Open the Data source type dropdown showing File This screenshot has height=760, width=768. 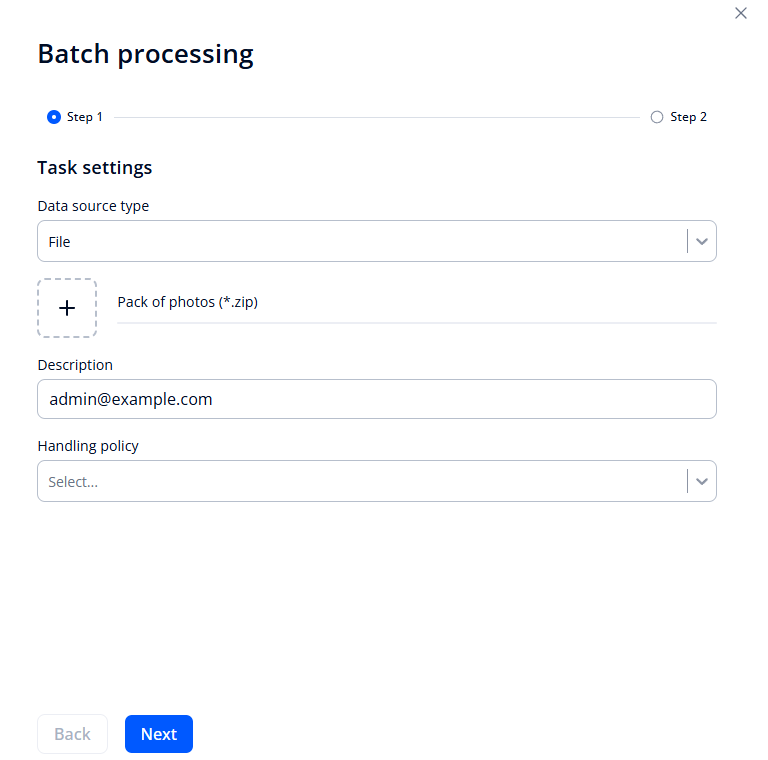[x=360, y=241]
